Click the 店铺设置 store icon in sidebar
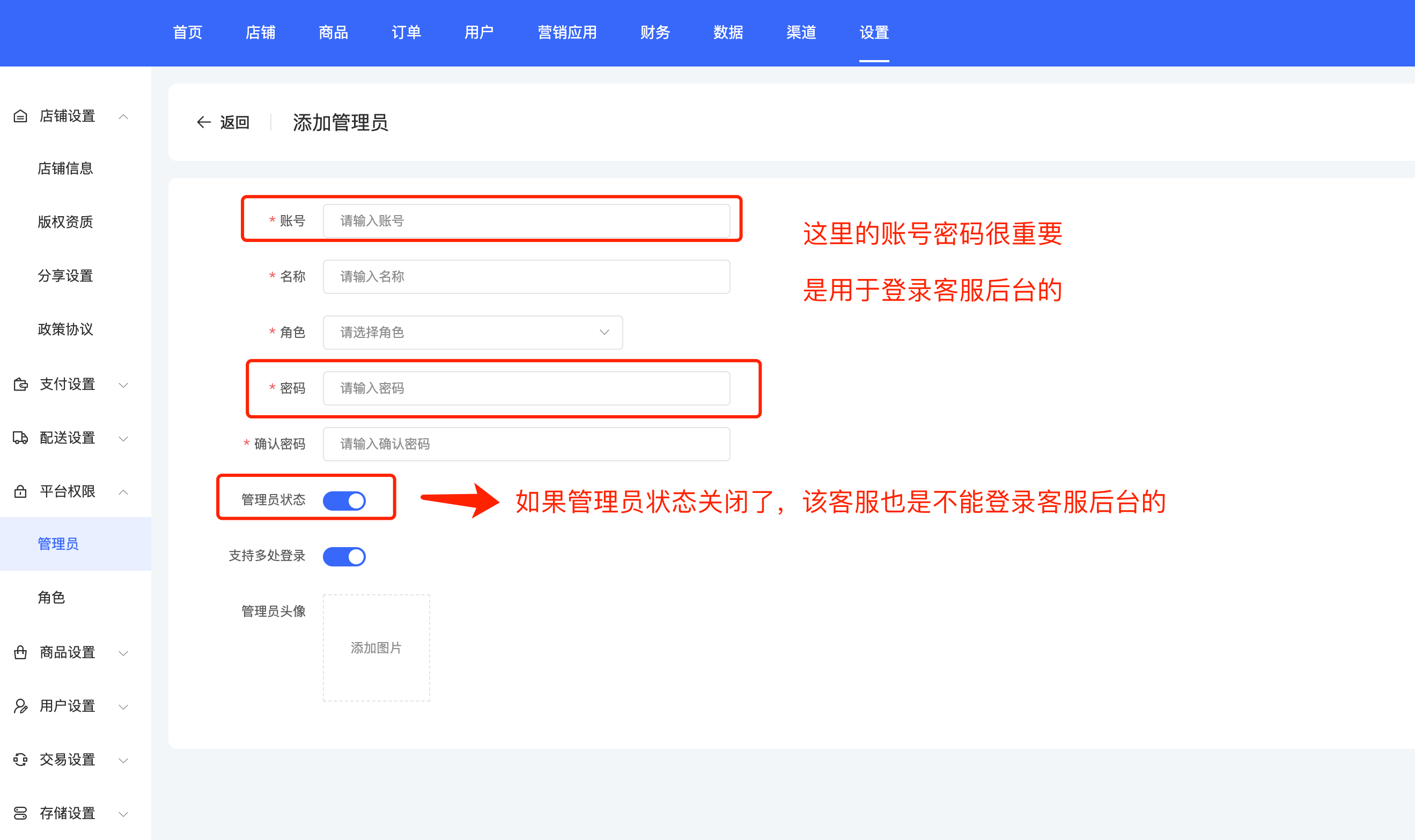This screenshot has width=1415, height=840. pos(20,116)
